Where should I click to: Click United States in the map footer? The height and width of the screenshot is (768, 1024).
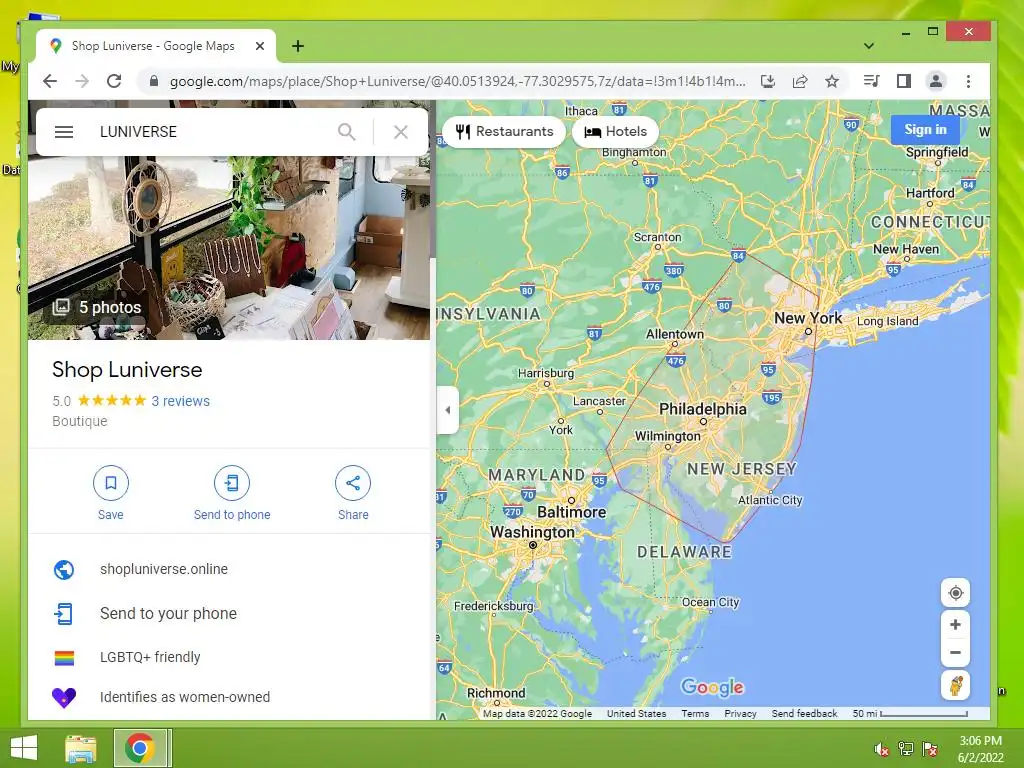pyautogui.click(x=636, y=714)
